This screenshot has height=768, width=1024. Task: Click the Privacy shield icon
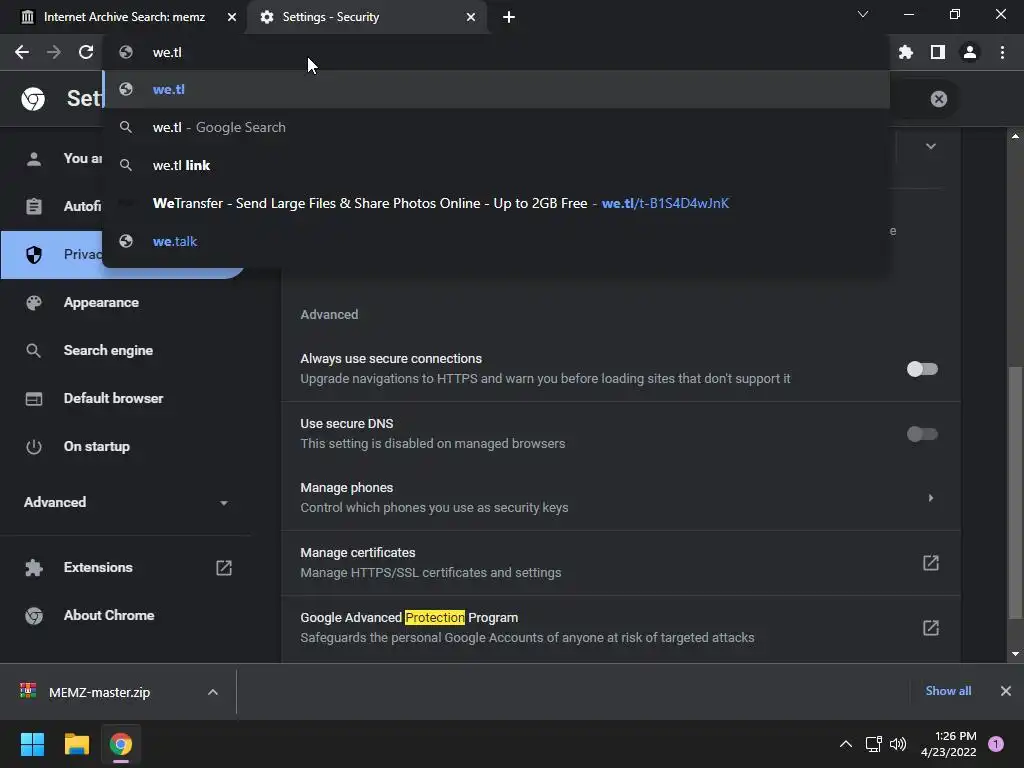pos(33,255)
